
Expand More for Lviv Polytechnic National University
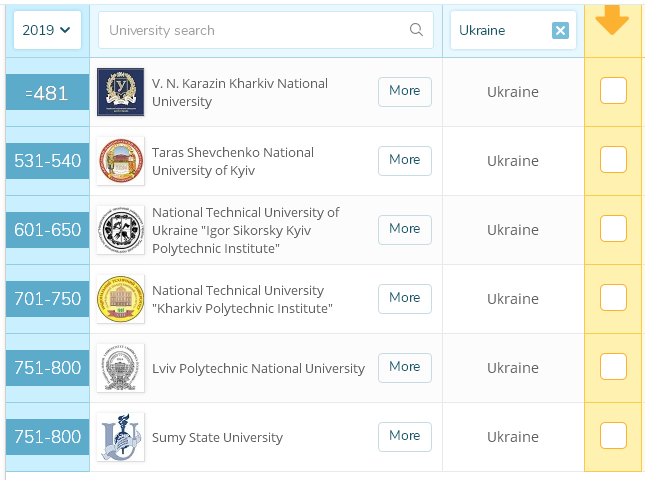[x=405, y=367]
